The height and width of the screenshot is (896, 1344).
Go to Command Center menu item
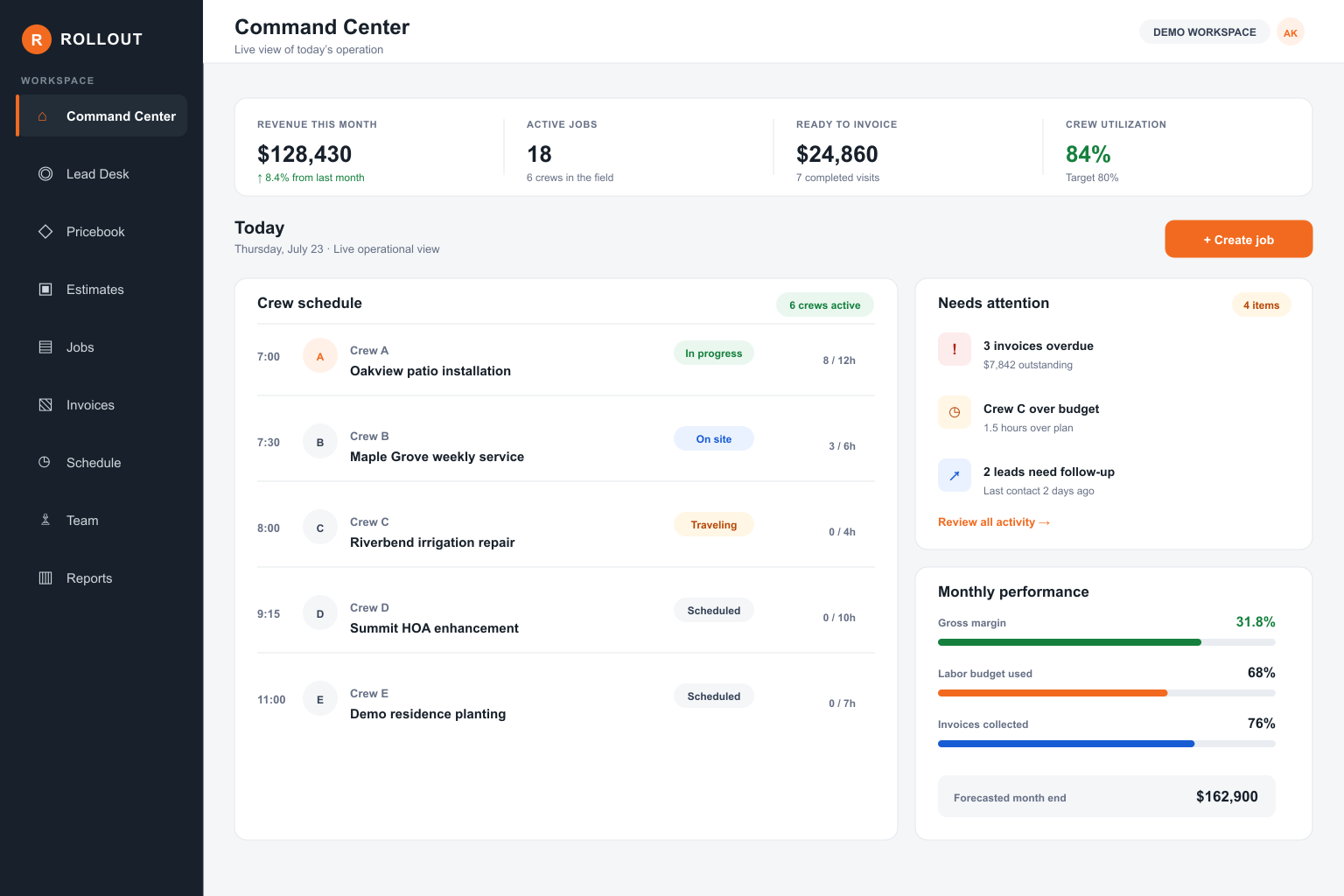pos(101,116)
